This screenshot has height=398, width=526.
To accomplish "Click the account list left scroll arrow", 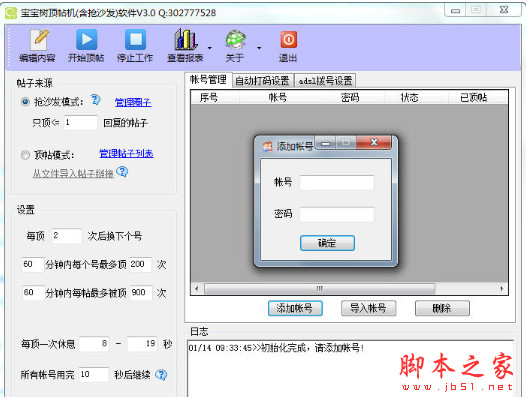I will coord(197,289).
